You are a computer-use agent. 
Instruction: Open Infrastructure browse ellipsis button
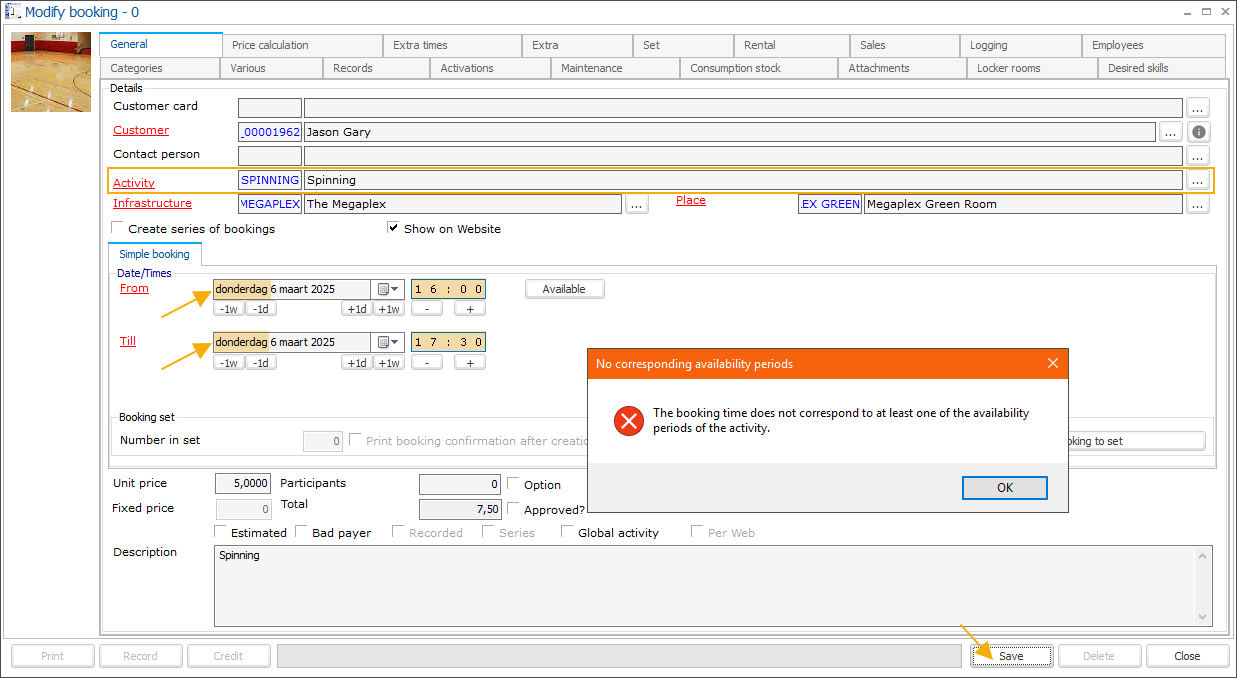[637, 204]
